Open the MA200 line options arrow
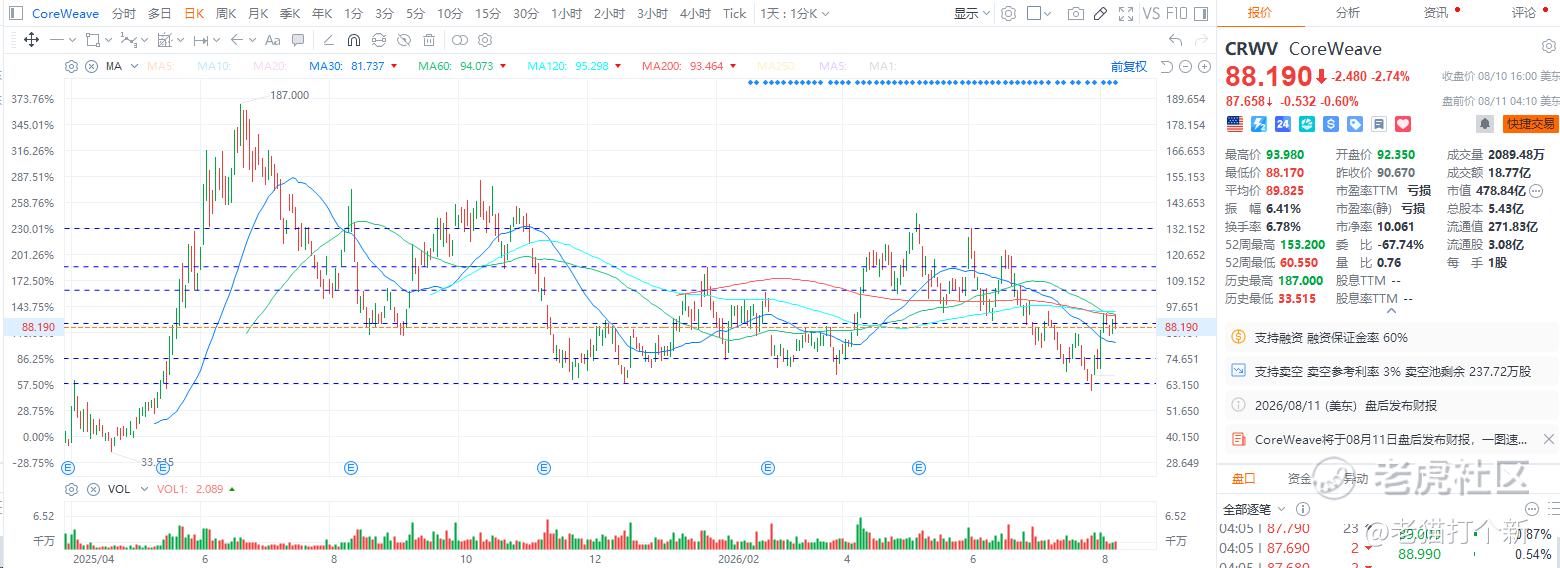Viewport: 1560px width, 568px height. tap(732, 66)
